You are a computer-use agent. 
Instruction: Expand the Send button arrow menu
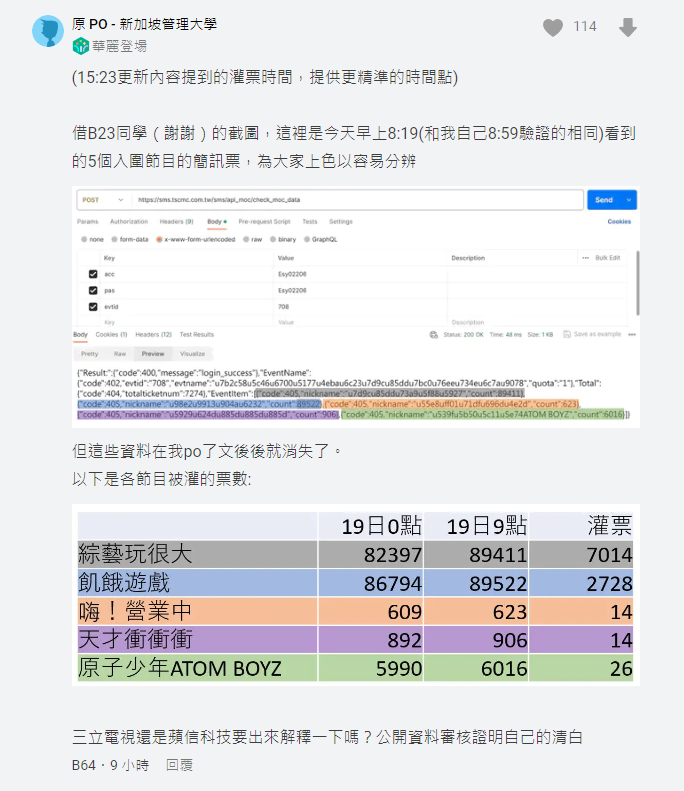point(629,200)
